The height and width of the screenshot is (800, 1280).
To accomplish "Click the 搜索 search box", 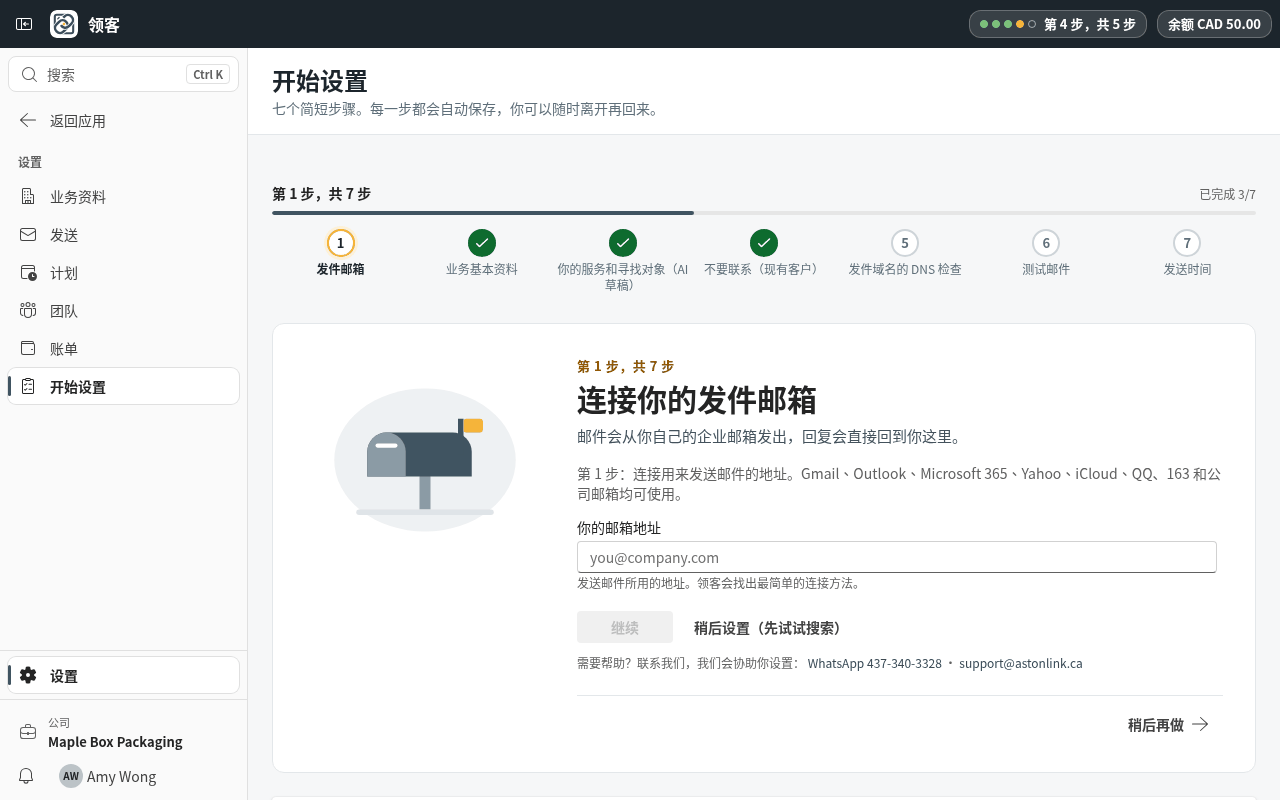I will point(124,75).
